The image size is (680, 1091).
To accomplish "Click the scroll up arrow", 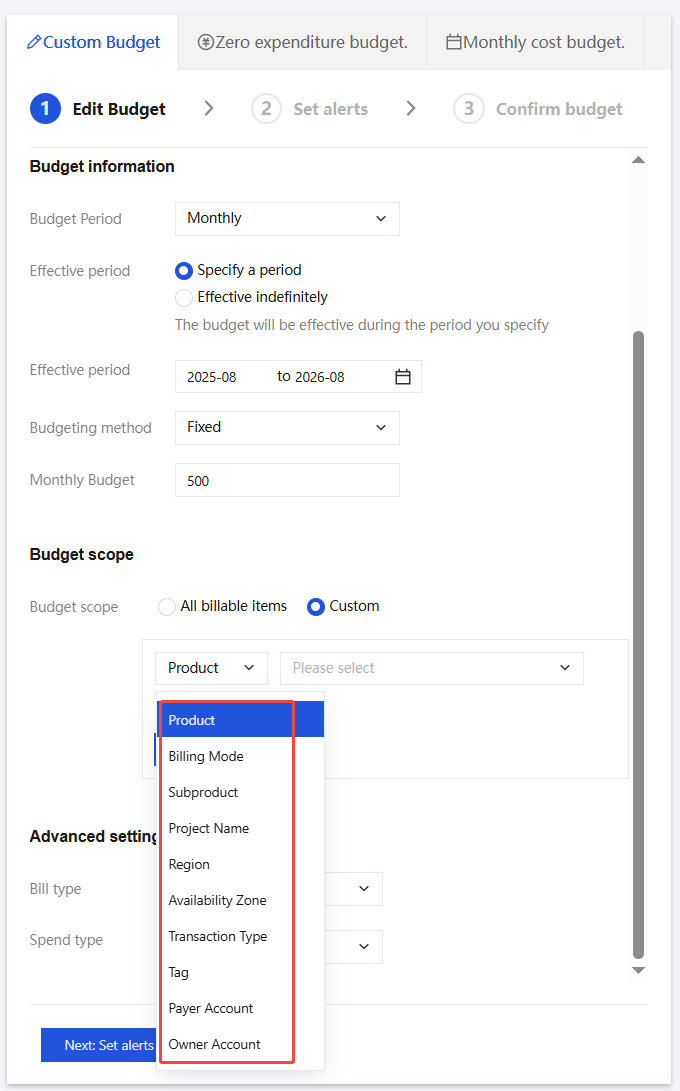I will [x=638, y=160].
